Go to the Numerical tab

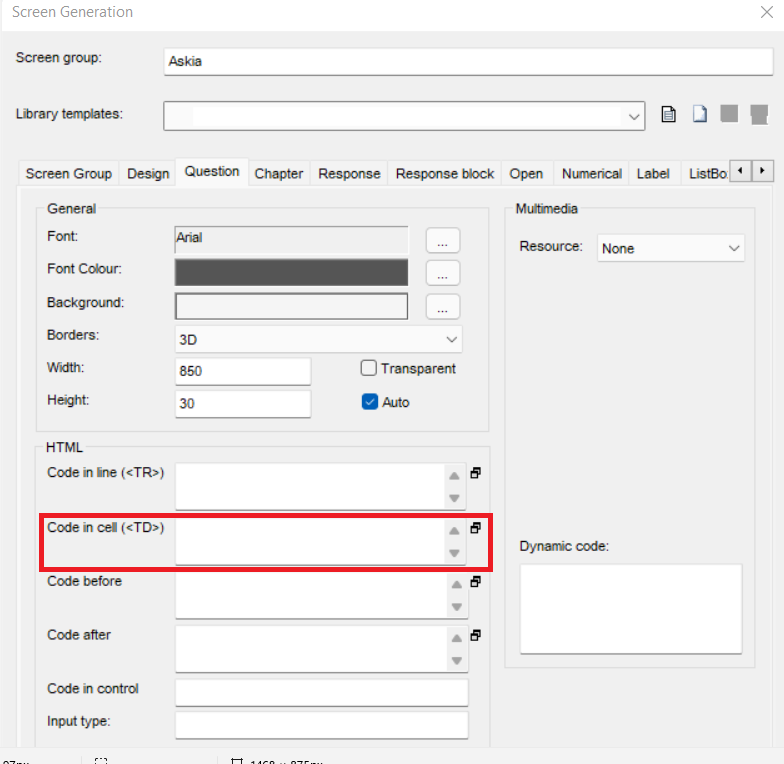click(x=592, y=174)
